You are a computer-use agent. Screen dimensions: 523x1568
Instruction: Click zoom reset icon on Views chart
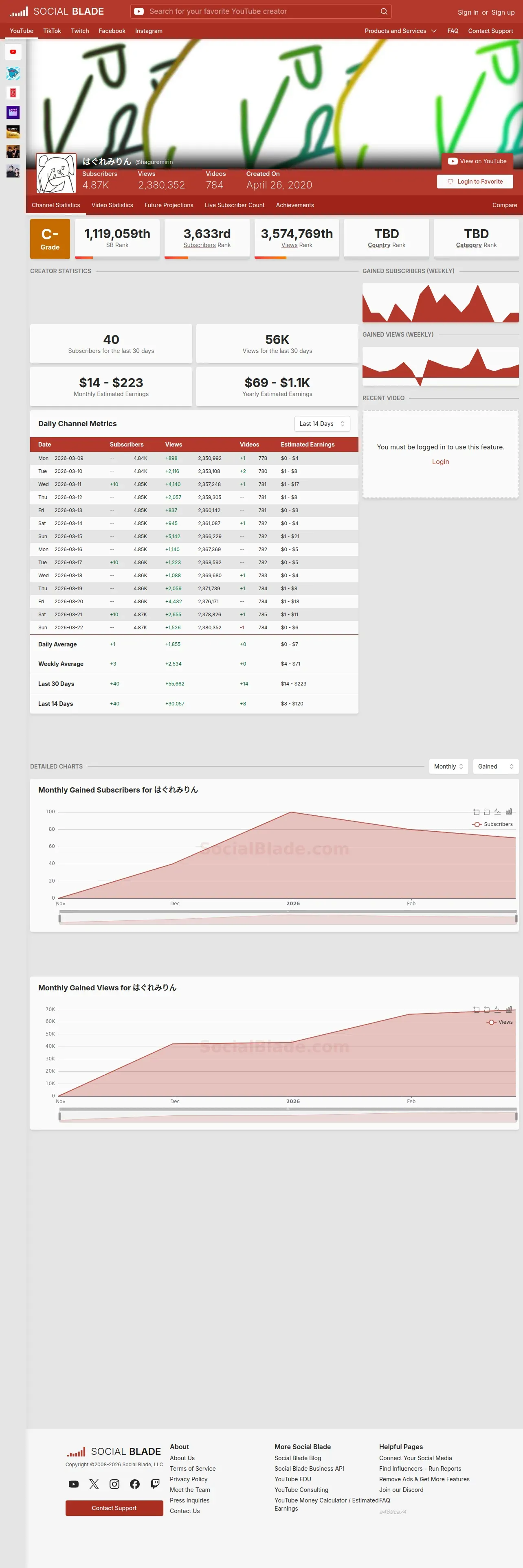point(486,1010)
